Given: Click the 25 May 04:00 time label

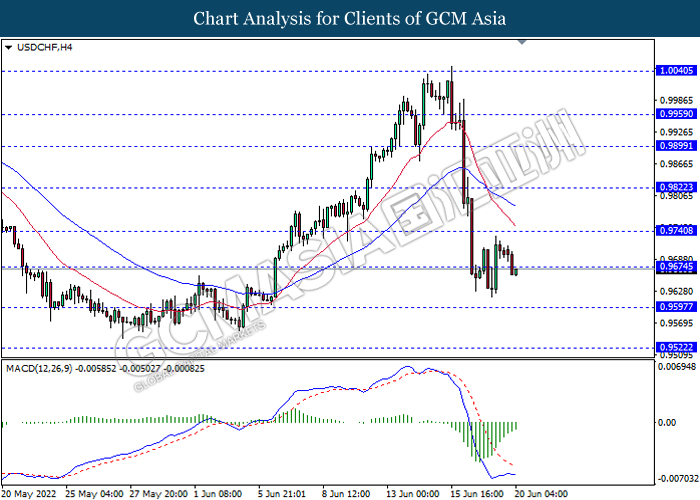Looking at the screenshot, I should [94, 494].
